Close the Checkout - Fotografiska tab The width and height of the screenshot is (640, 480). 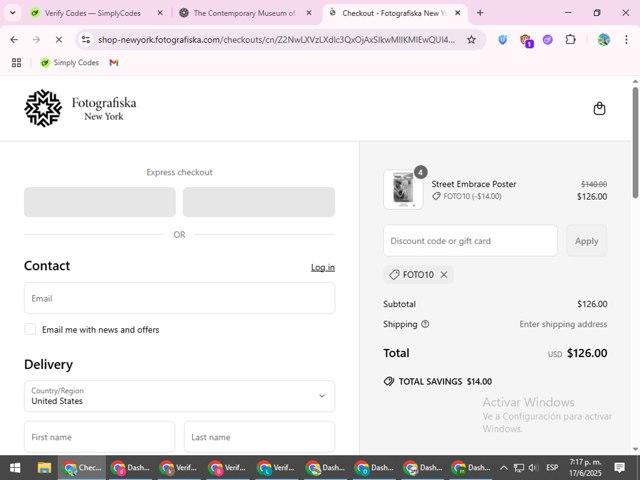coord(458,13)
